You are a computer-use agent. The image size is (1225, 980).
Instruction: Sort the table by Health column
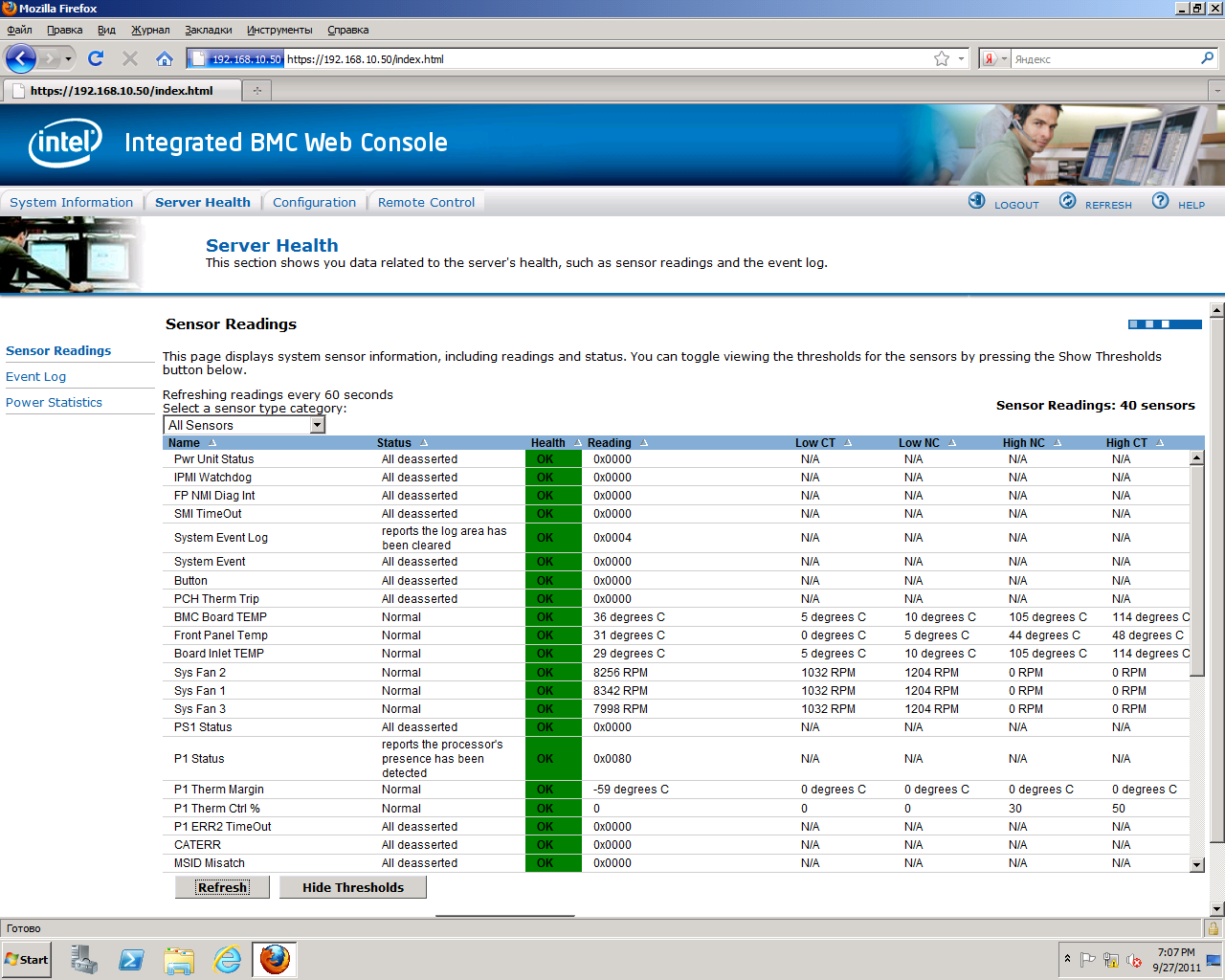click(x=548, y=443)
